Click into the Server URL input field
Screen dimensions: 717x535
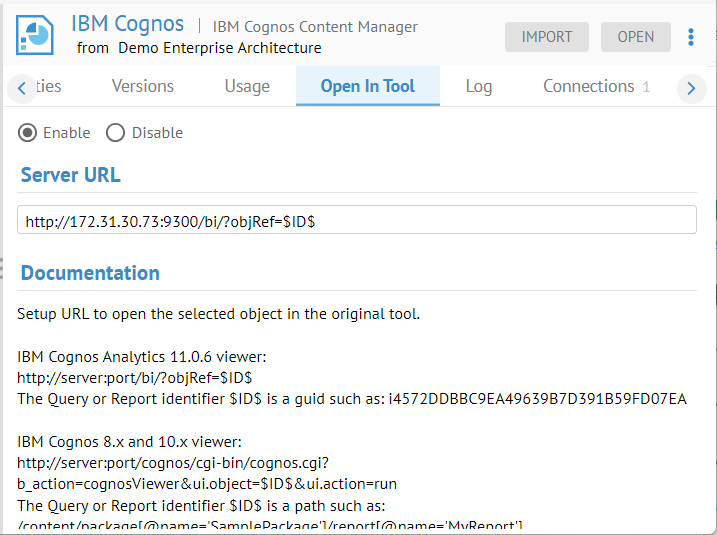[357, 221]
